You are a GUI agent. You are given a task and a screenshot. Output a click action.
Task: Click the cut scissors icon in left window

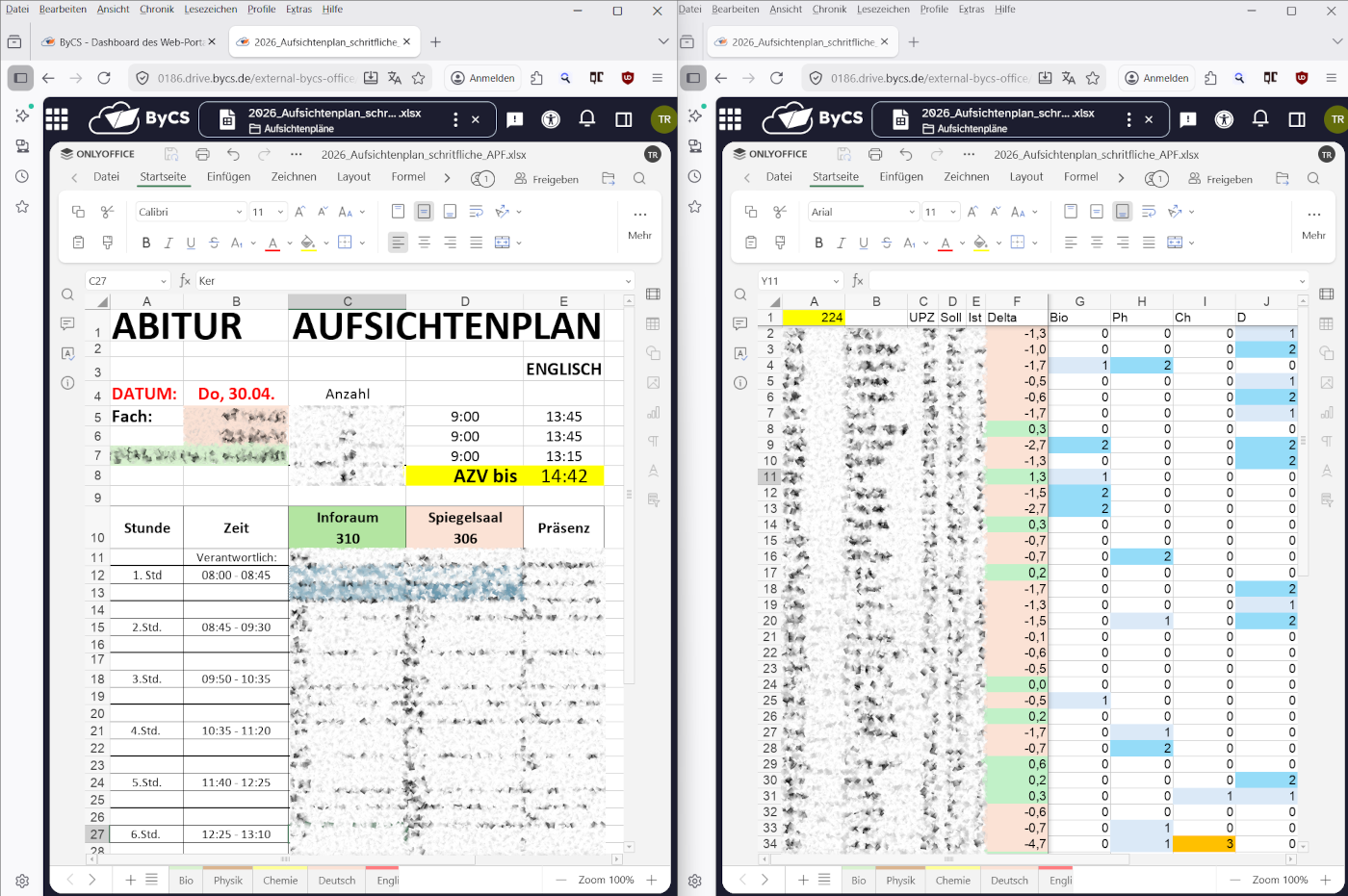(x=107, y=212)
